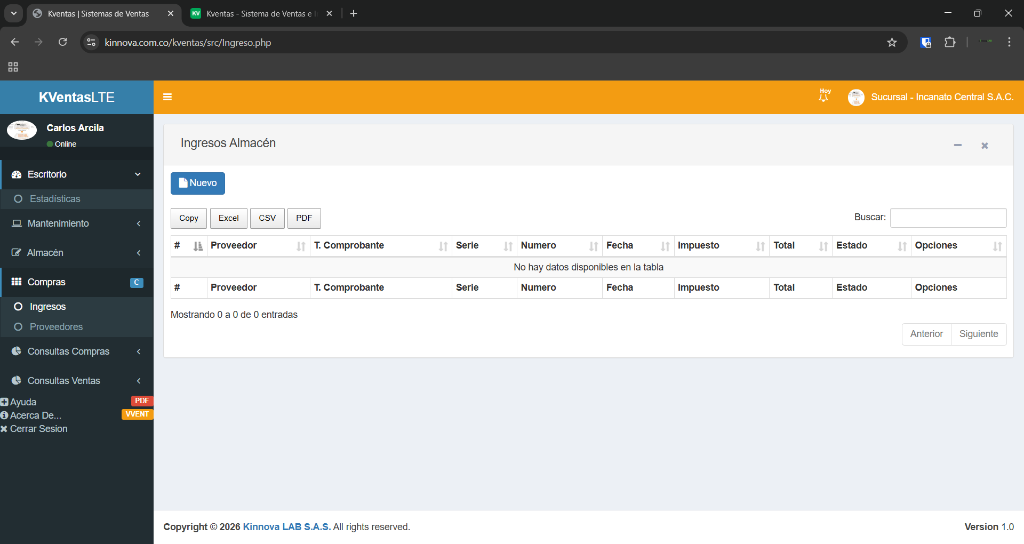This screenshot has height=544, width=1024.
Task: Sort table by Numero column header
Action: coord(560,246)
